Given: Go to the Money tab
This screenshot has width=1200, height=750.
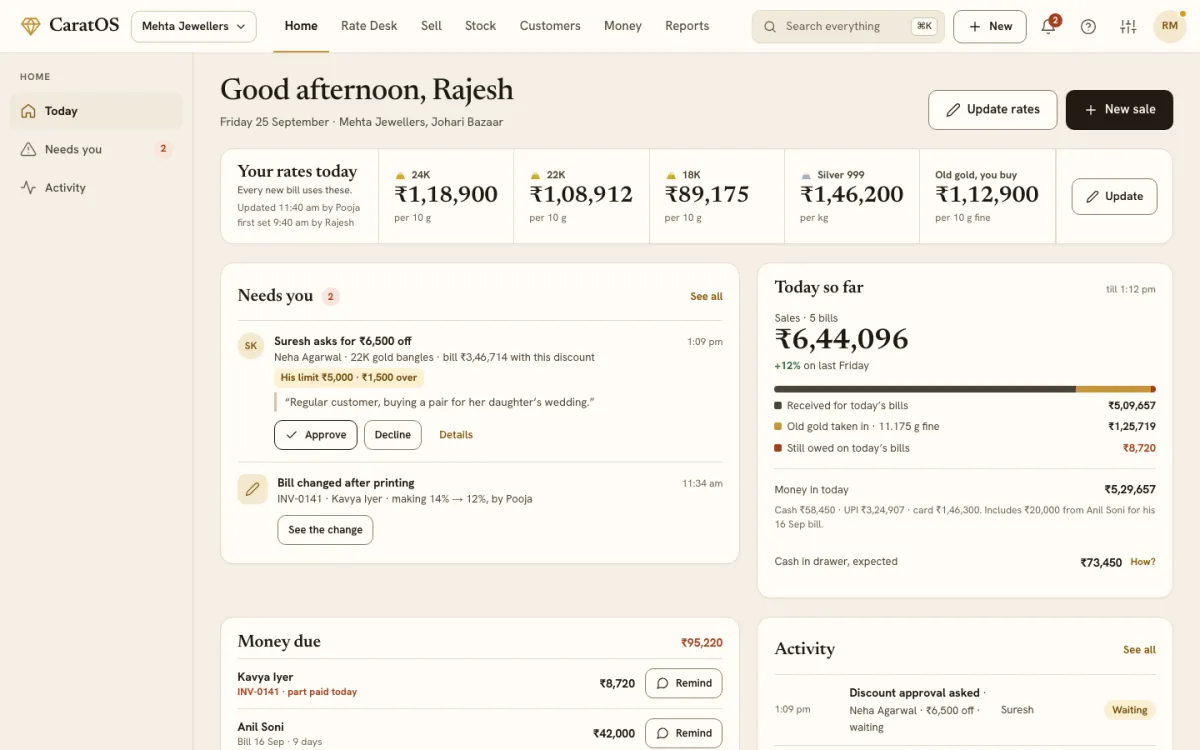Looking at the screenshot, I should point(623,26).
